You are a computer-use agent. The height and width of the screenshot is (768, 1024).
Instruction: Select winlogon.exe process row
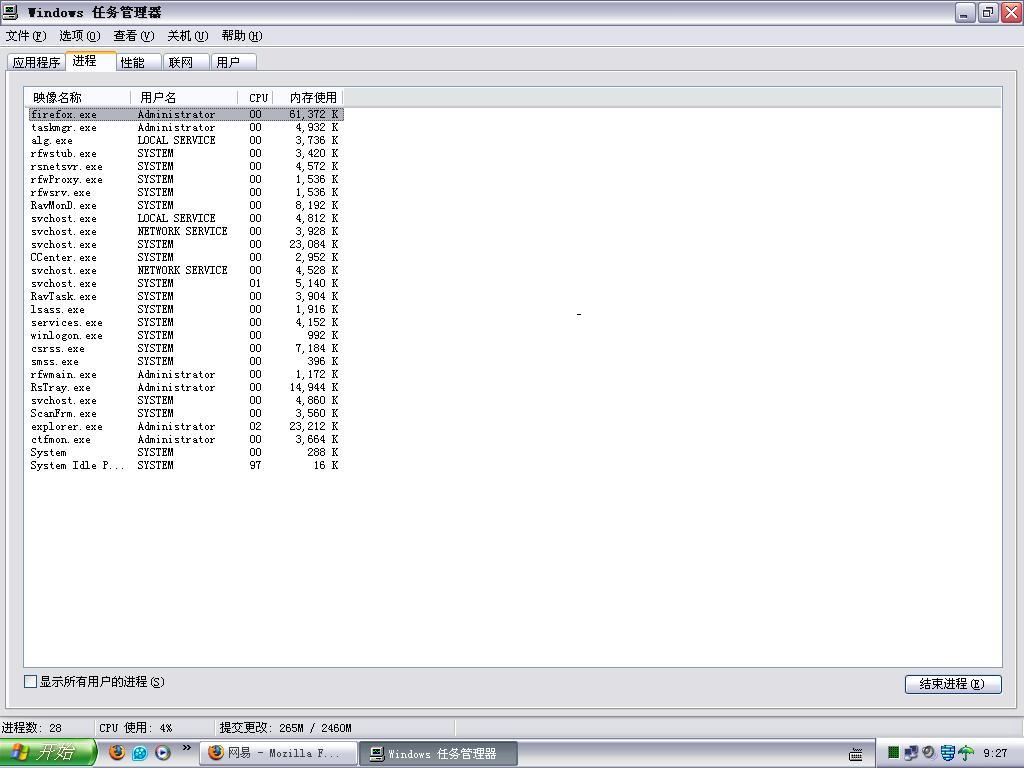(x=186, y=336)
